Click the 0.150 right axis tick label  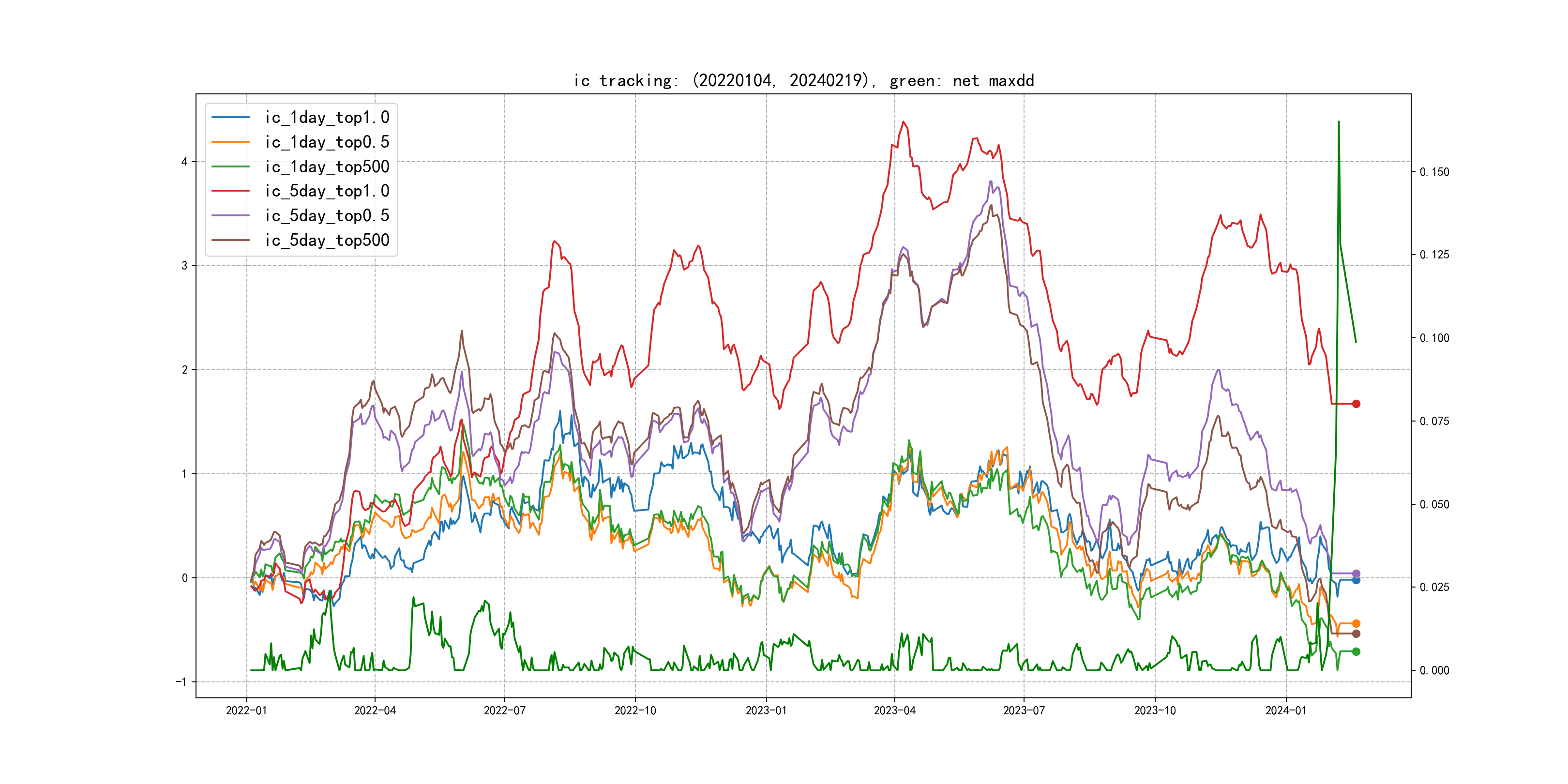(1434, 172)
